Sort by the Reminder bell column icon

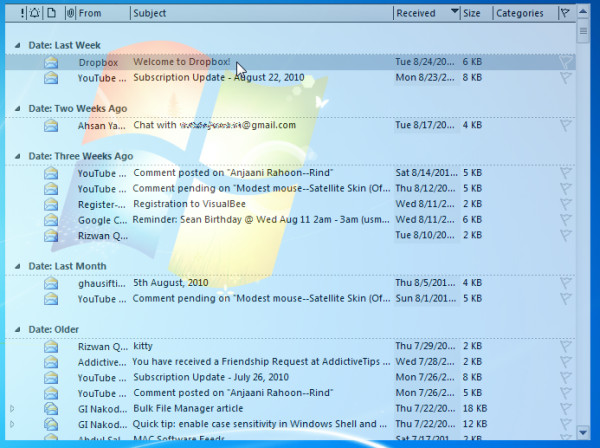35,13
